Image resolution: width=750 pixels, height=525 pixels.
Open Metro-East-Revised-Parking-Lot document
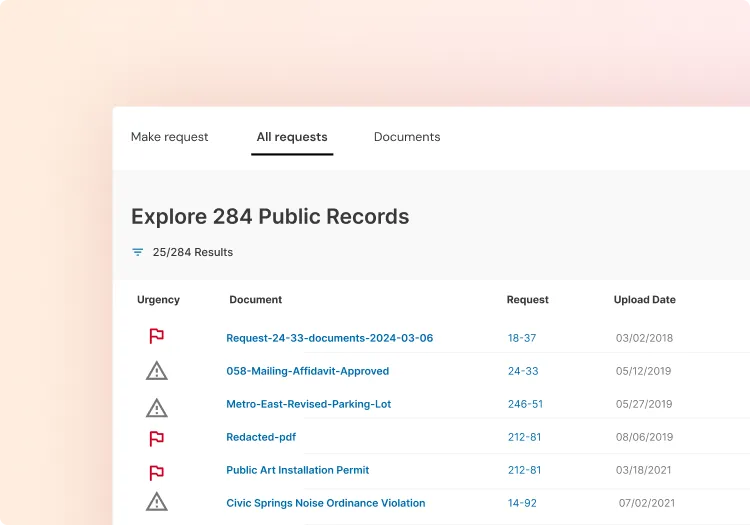click(x=308, y=404)
